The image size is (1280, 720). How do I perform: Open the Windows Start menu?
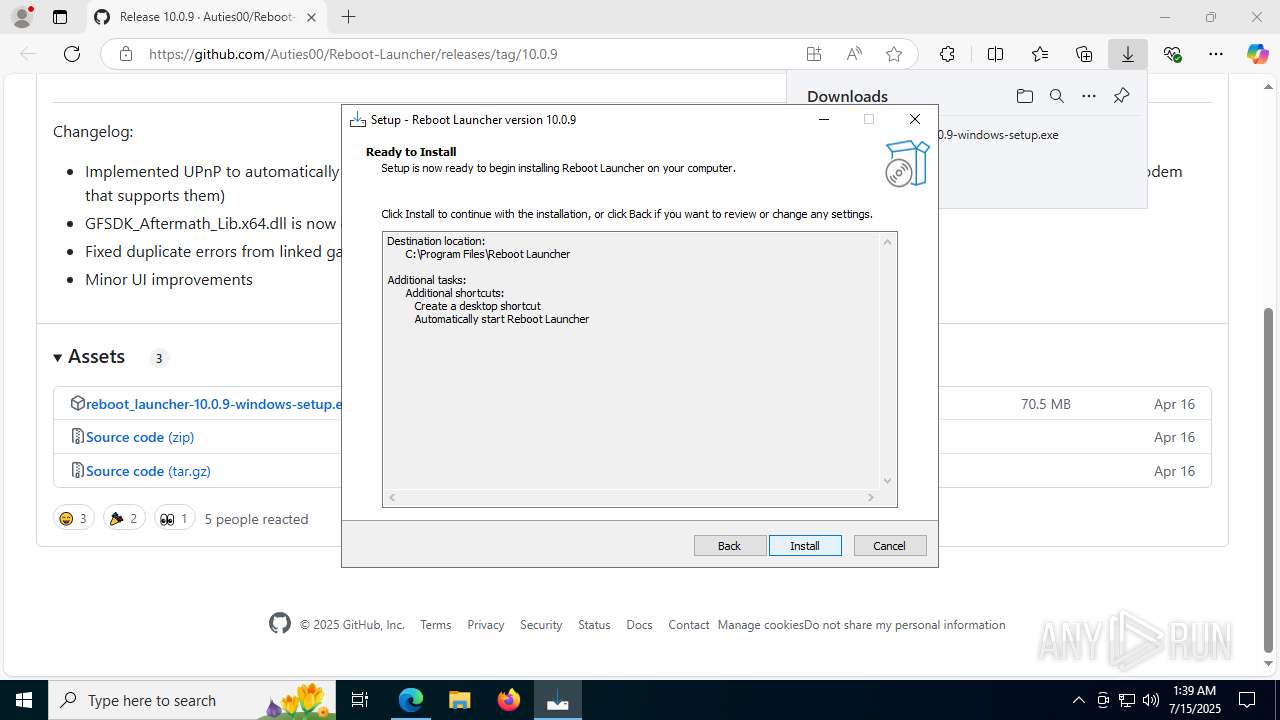(23, 700)
